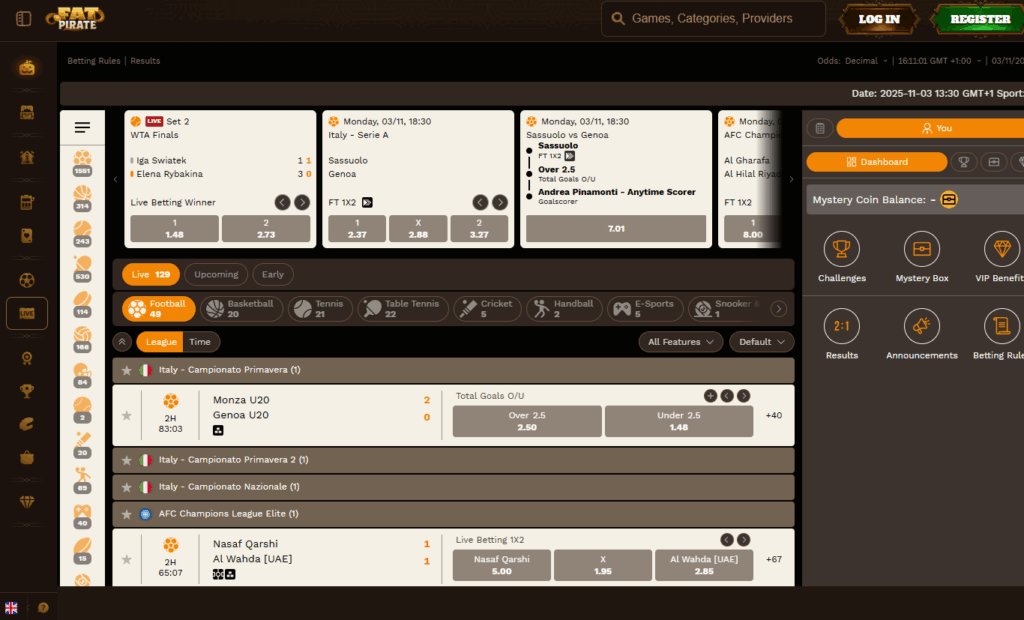1024x620 pixels.
Task: Click the Announcements megaphone icon
Action: click(x=921, y=326)
